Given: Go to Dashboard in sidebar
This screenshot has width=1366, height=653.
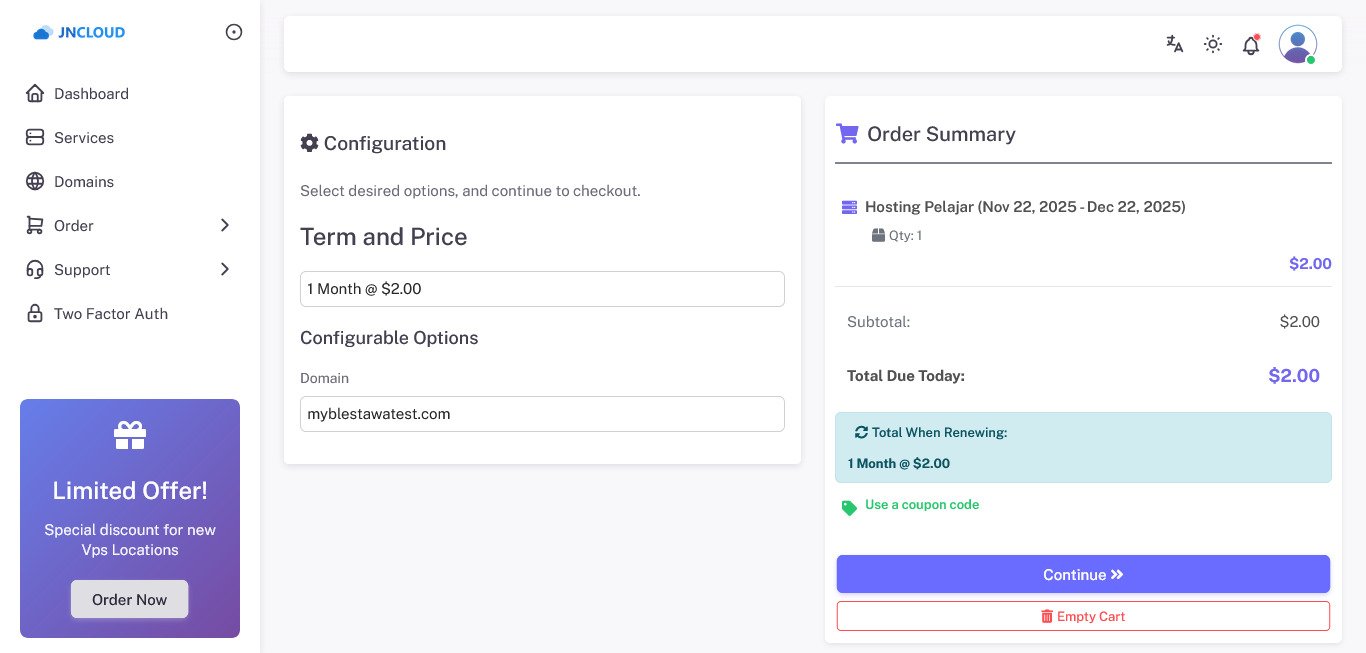Looking at the screenshot, I should pyautogui.click(x=91, y=94).
